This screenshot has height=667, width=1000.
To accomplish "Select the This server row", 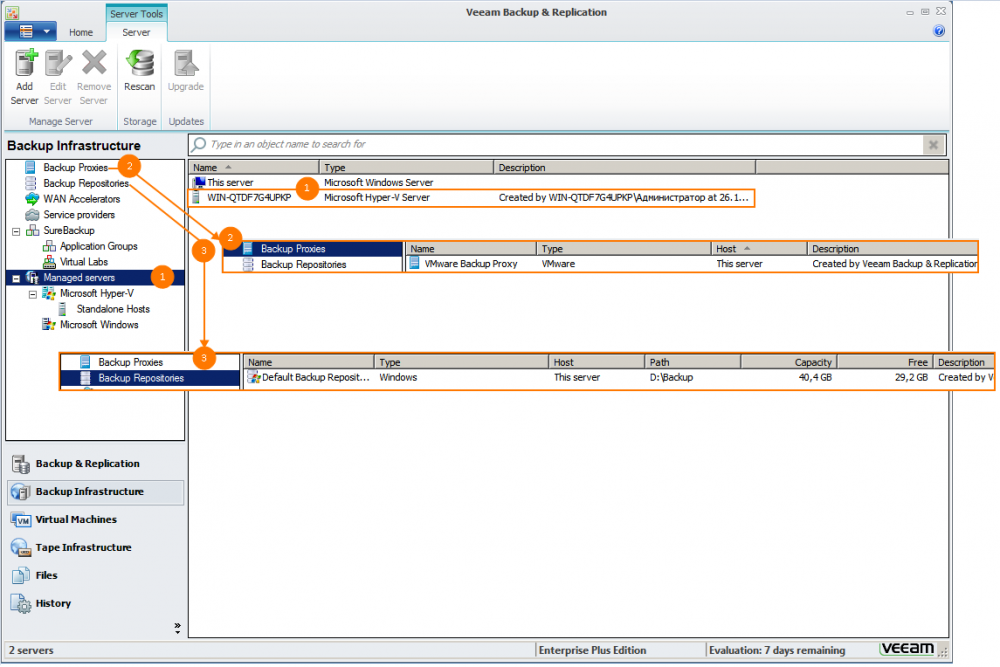I will 471,182.
